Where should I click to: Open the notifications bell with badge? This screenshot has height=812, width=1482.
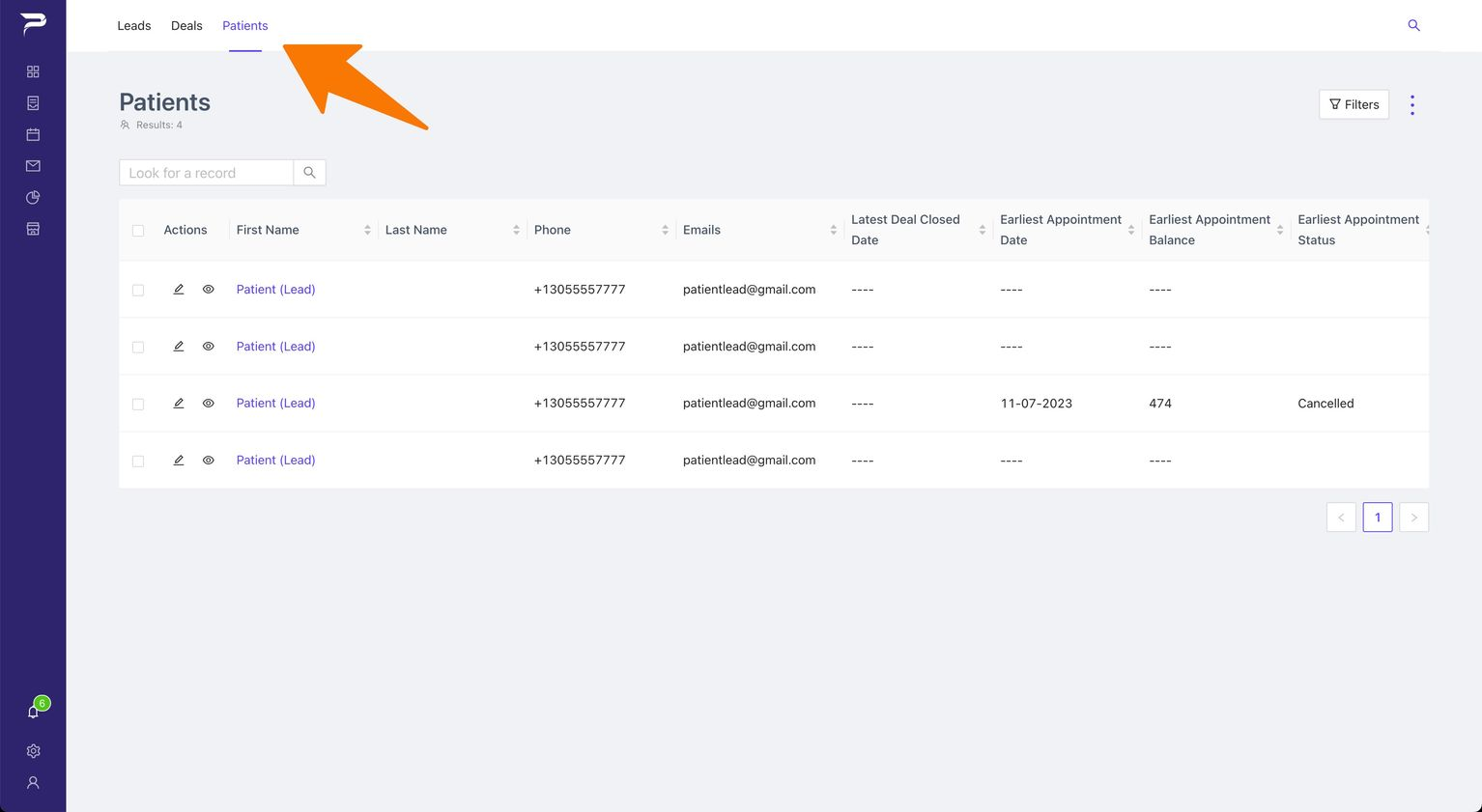point(35,710)
